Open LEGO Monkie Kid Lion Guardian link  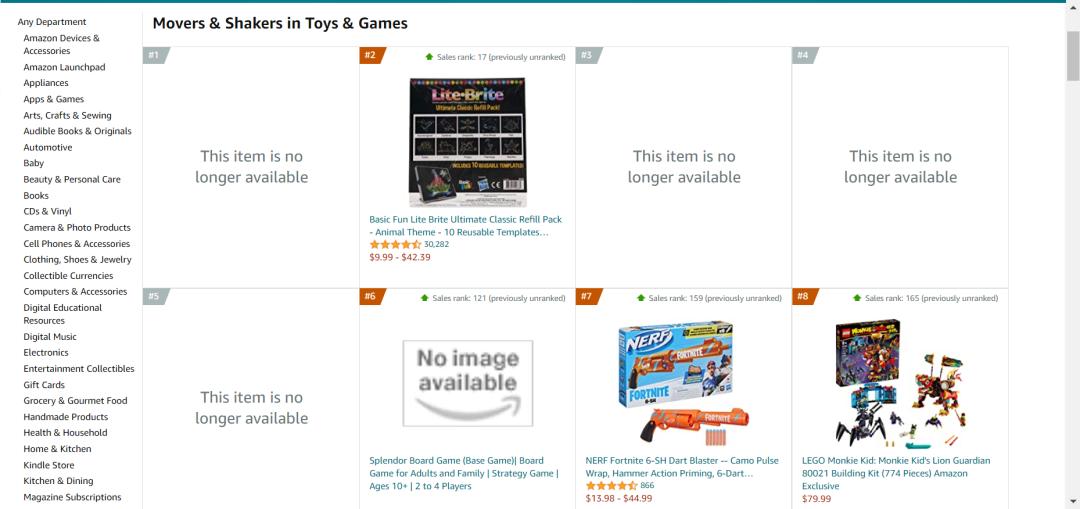[896, 473]
